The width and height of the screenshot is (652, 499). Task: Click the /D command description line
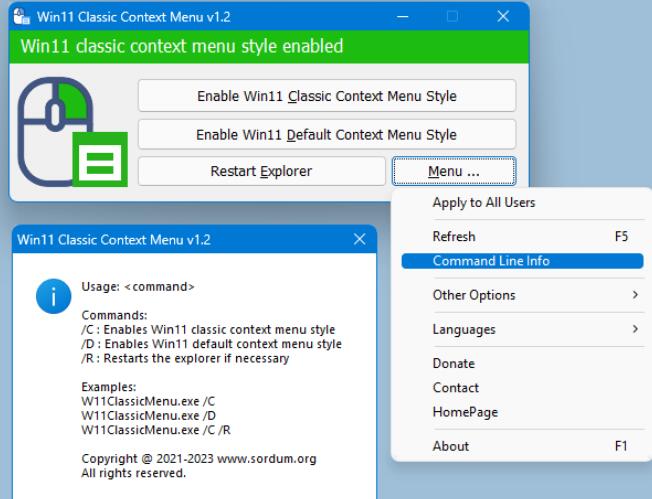[212, 344]
